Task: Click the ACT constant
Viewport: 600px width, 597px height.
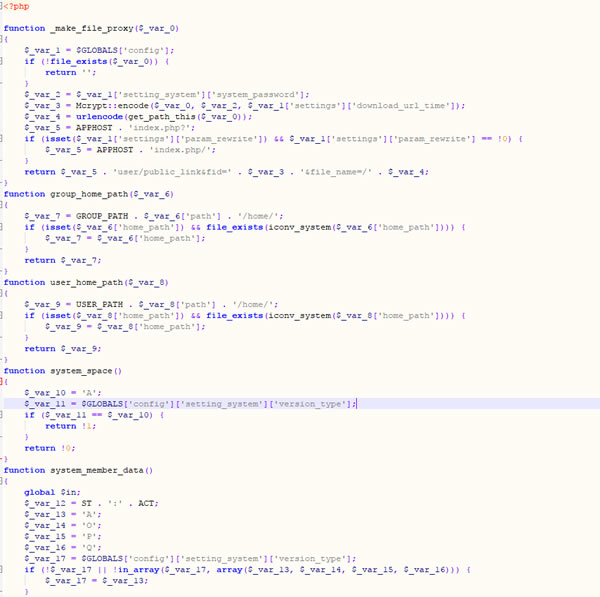Action: point(146,503)
